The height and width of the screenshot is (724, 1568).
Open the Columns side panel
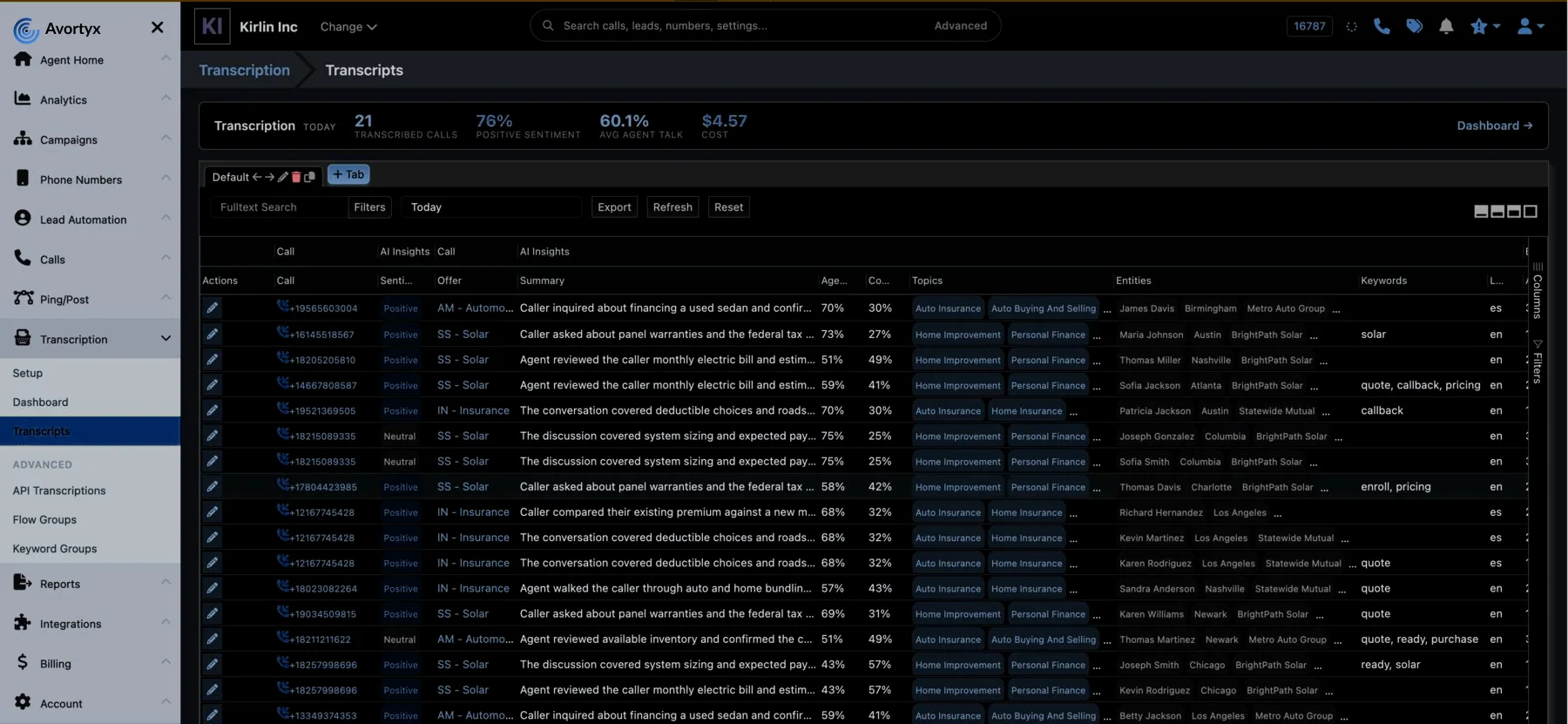point(1538,291)
